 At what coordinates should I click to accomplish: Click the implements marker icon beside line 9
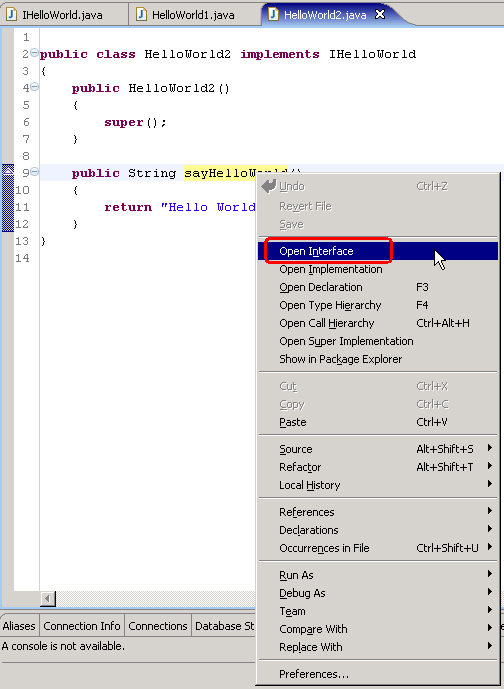8,172
